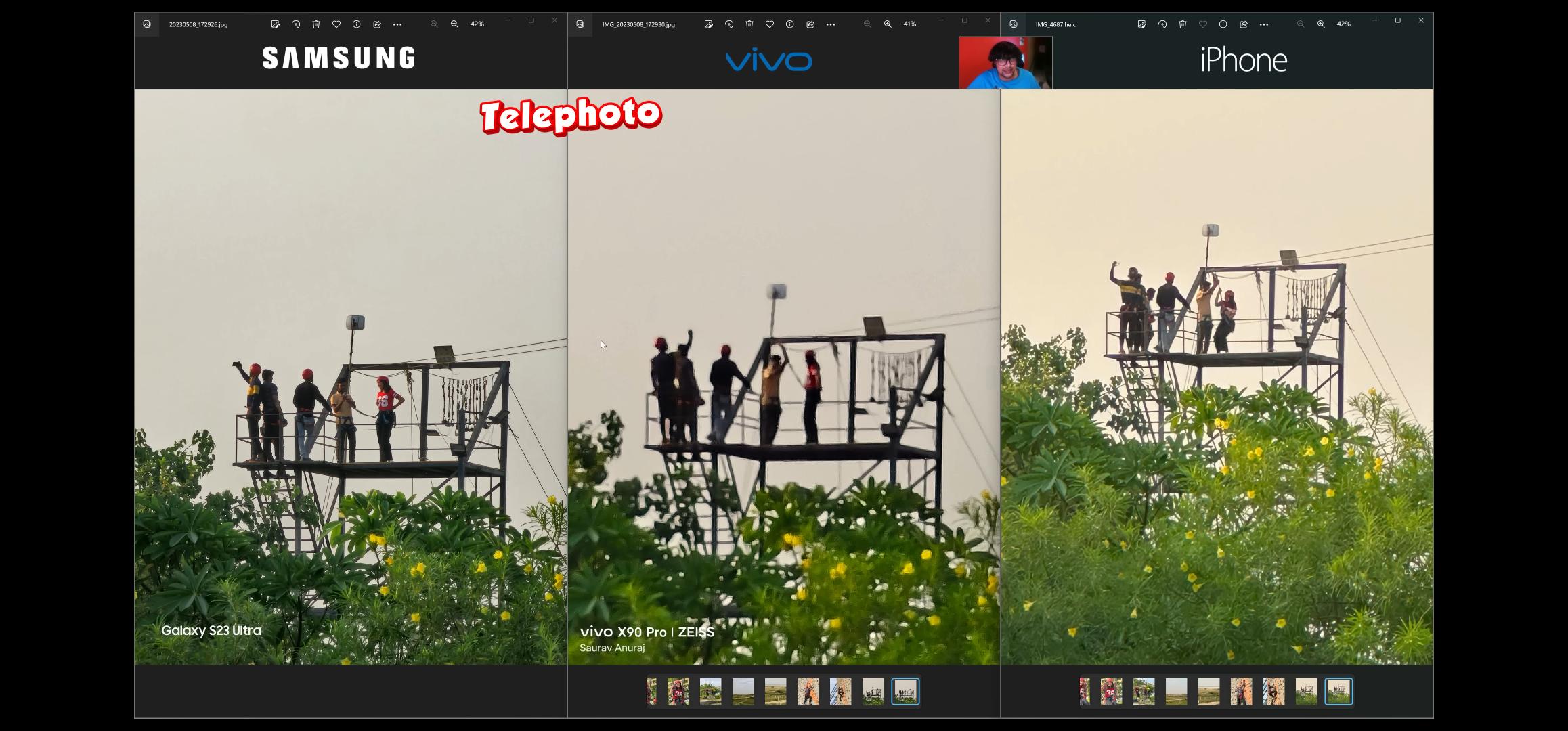1568x731 pixels.
Task: Zoom out in the iPhone photo window
Action: coord(1301,24)
